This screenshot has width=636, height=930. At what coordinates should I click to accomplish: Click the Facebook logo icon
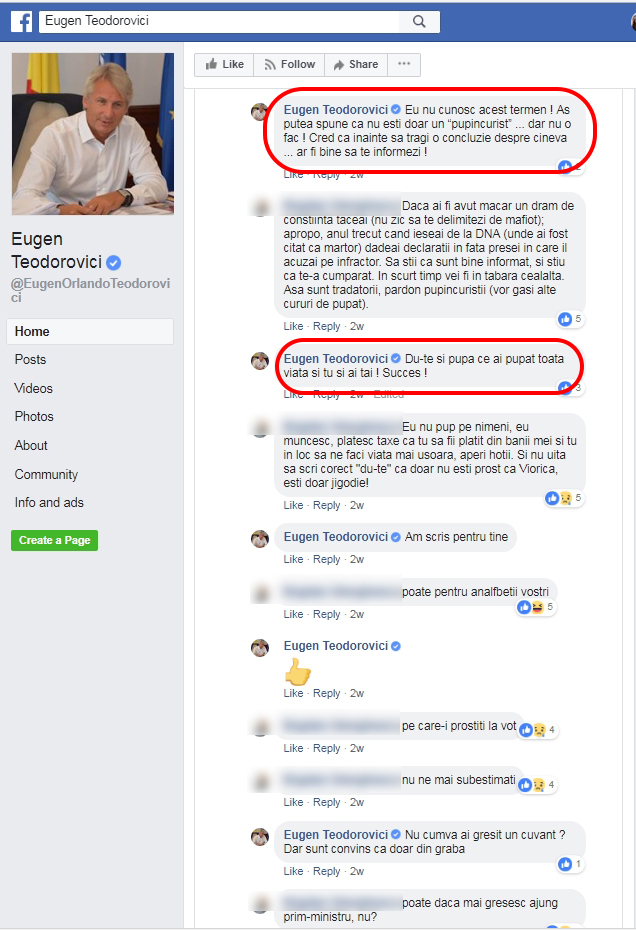21,21
